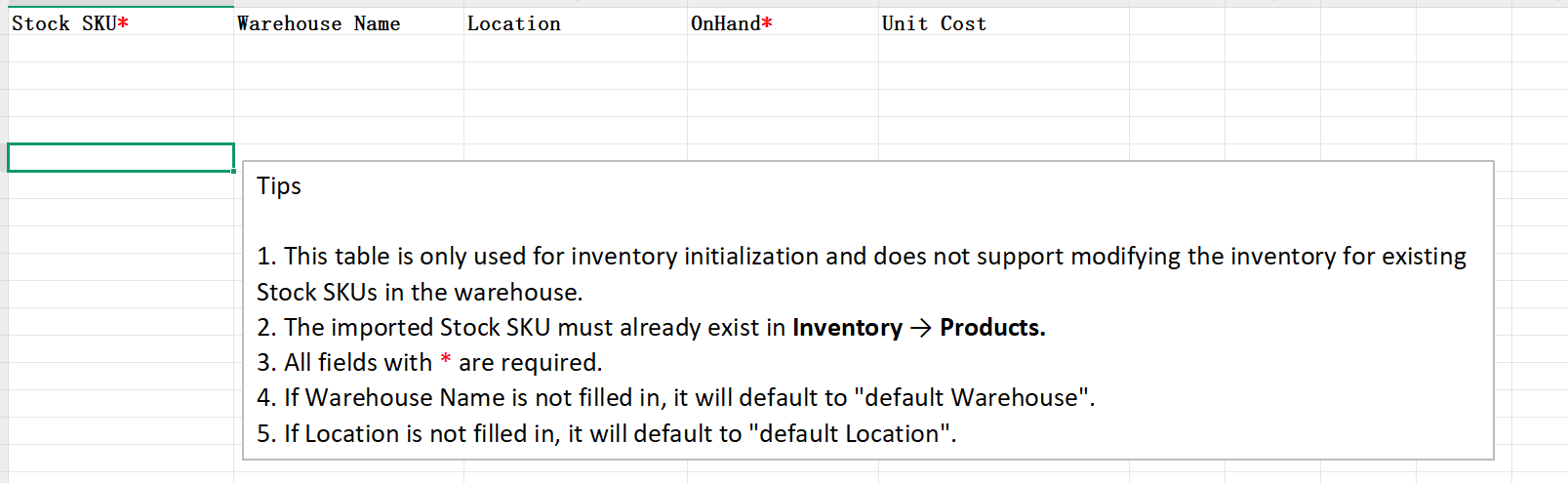The image size is (1568, 483).
Task: Click tip 4 about default Warehouse
Action: (x=675, y=398)
